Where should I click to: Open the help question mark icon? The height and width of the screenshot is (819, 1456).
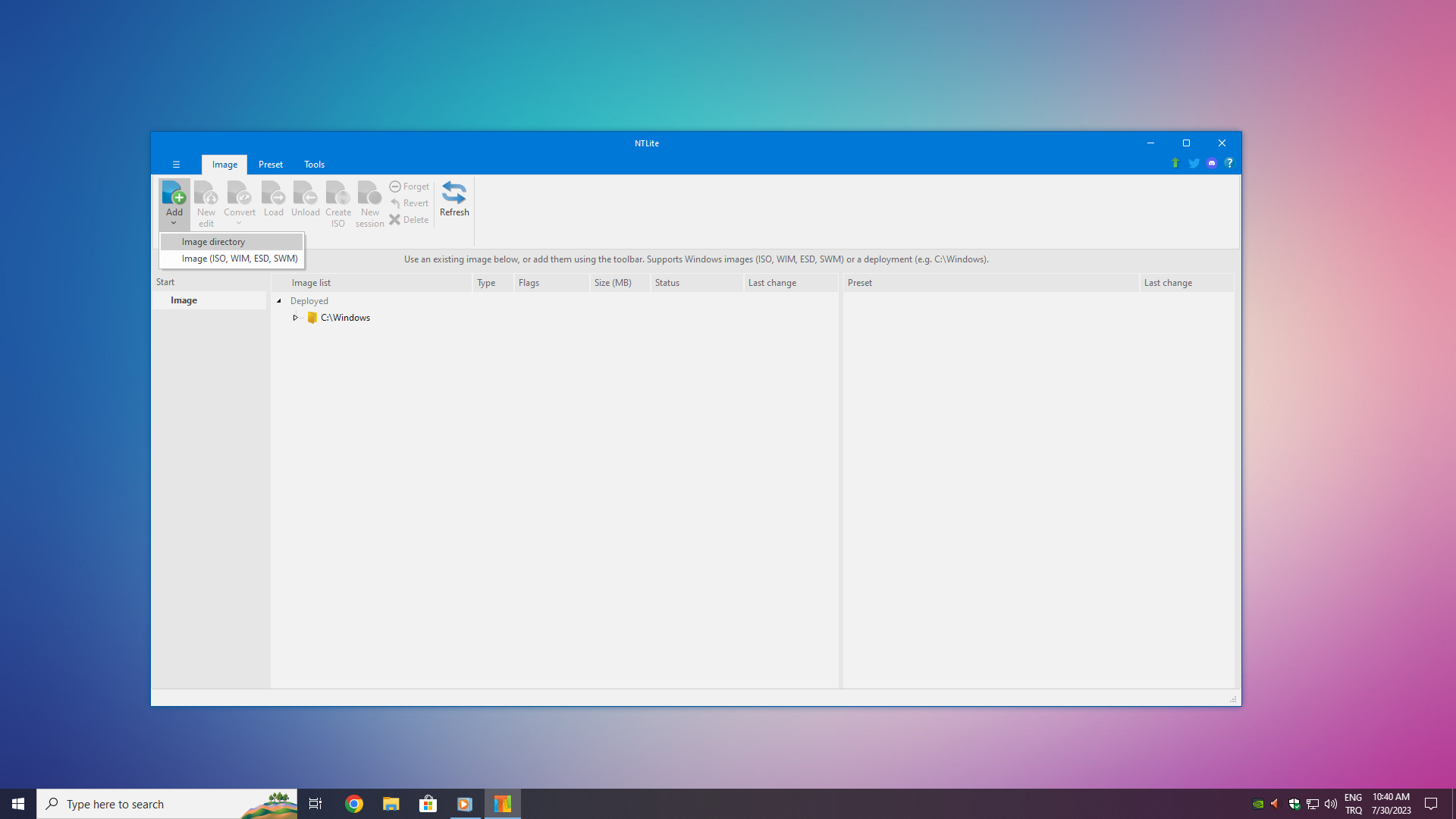tap(1229, 163)
